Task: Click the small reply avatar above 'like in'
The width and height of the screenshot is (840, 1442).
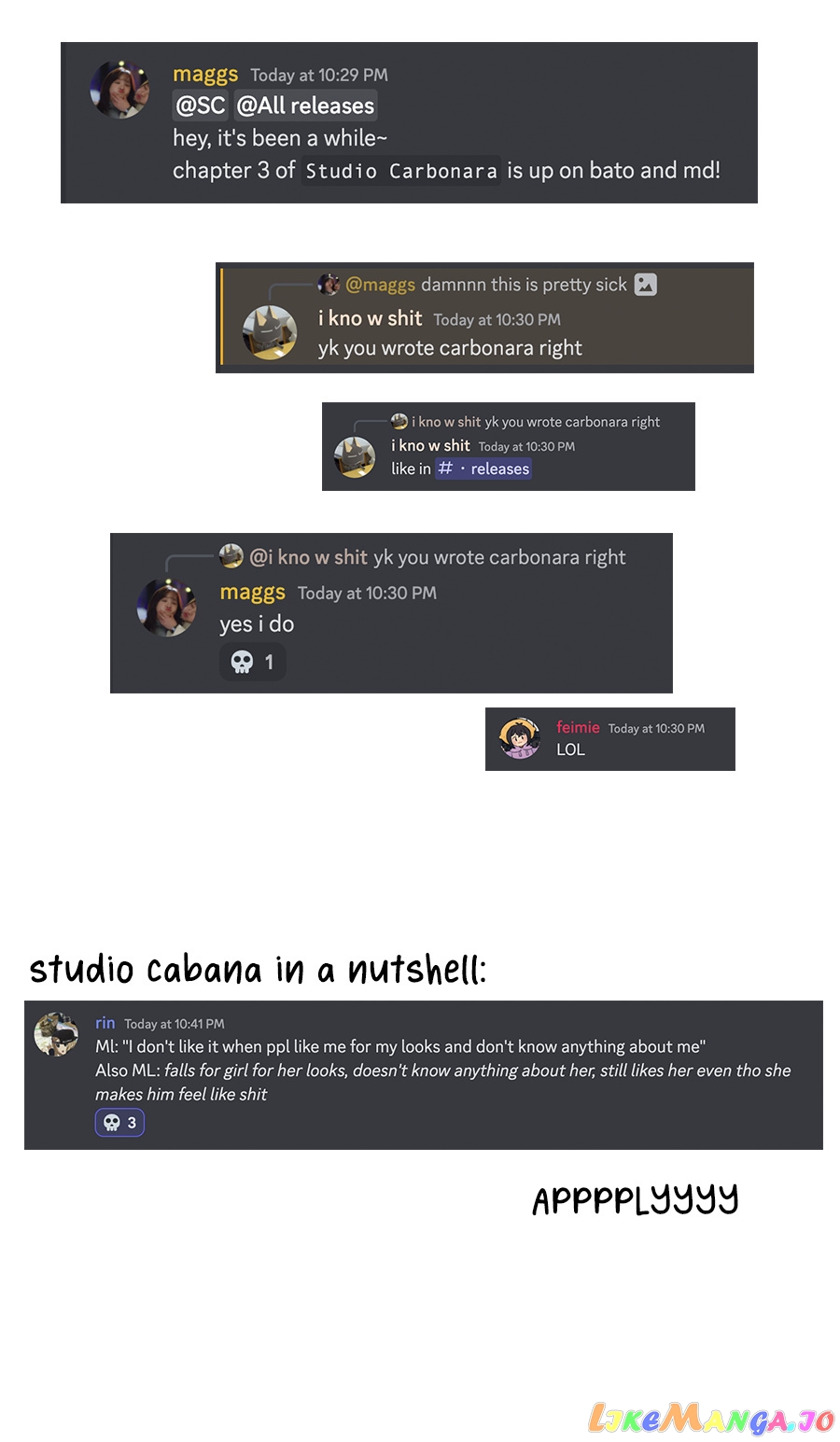Action: point(399,421)
